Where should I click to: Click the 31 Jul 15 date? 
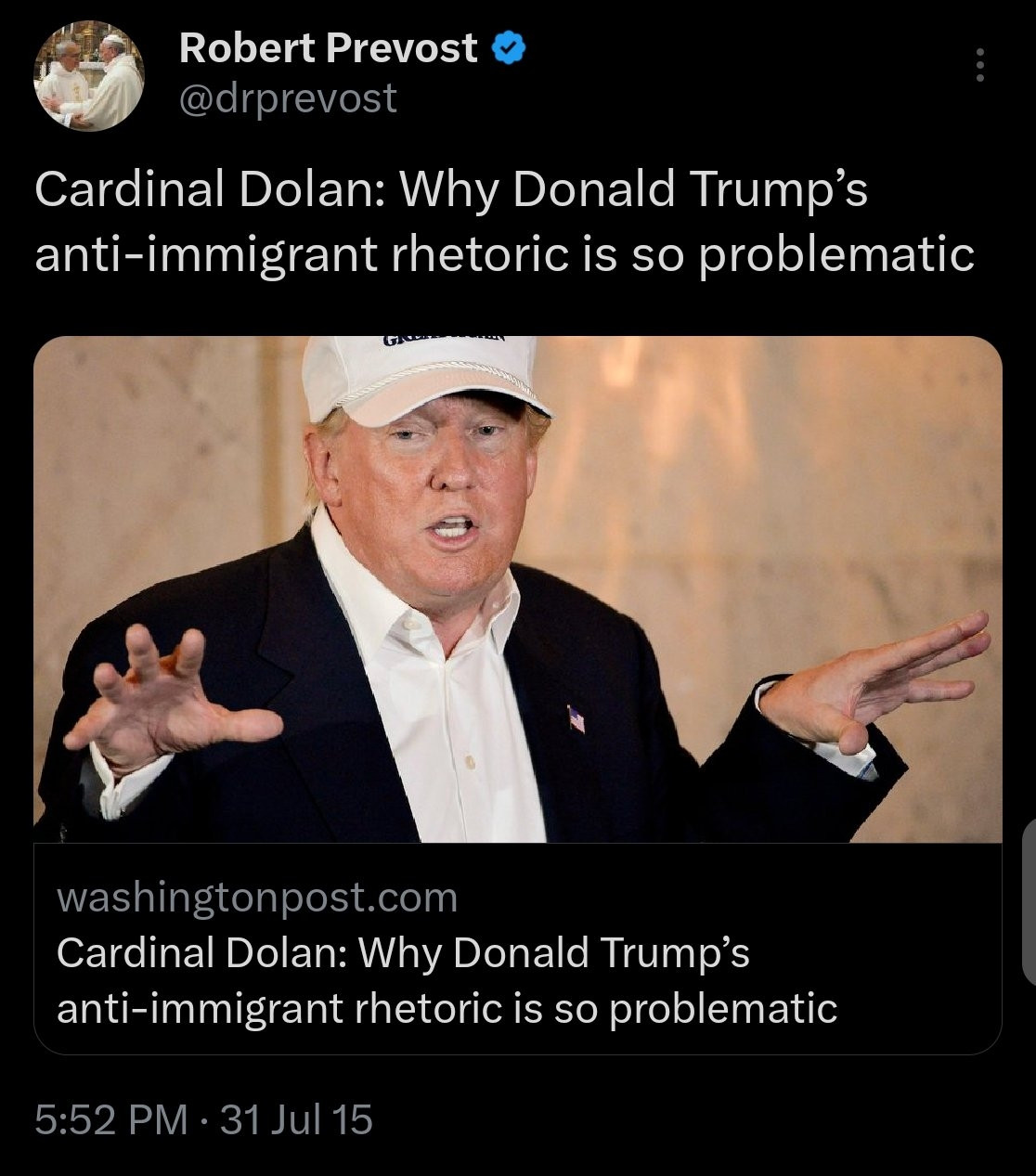[x=297, y=1119]
